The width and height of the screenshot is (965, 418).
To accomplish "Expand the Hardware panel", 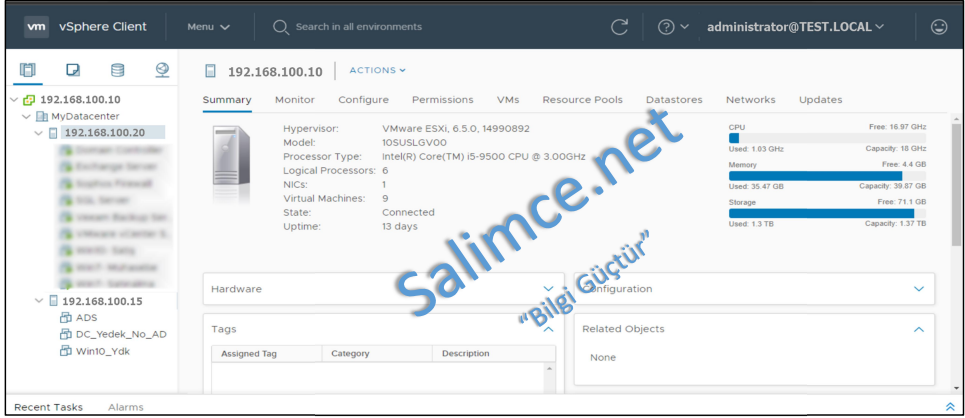I will pyautogui.click(x=547, y=289).
